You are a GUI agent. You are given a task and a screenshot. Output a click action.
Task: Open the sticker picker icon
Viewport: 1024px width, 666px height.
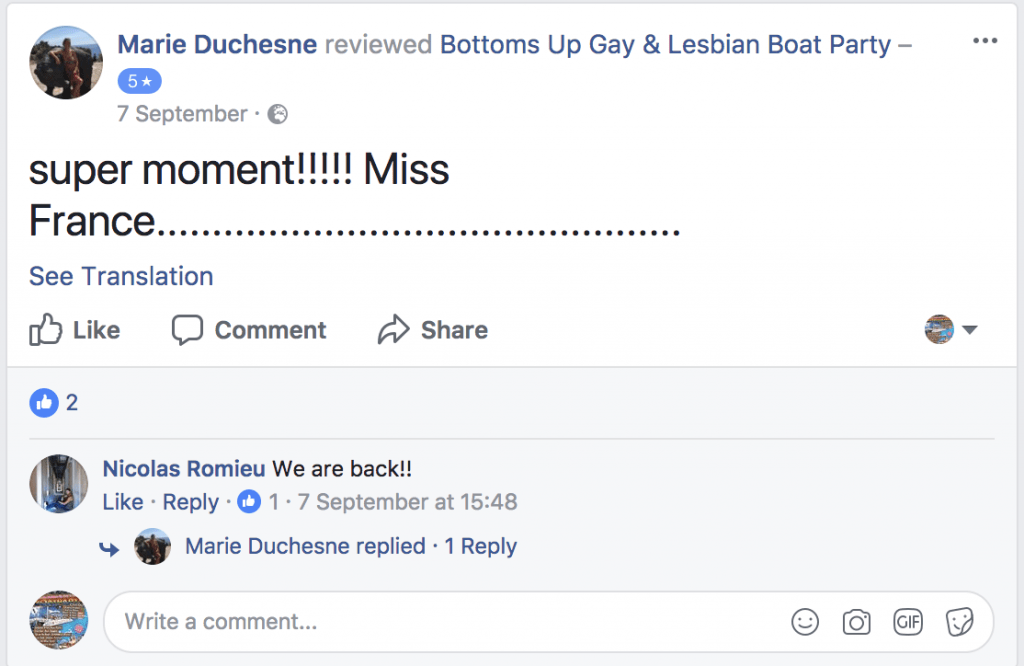[960, 622]
